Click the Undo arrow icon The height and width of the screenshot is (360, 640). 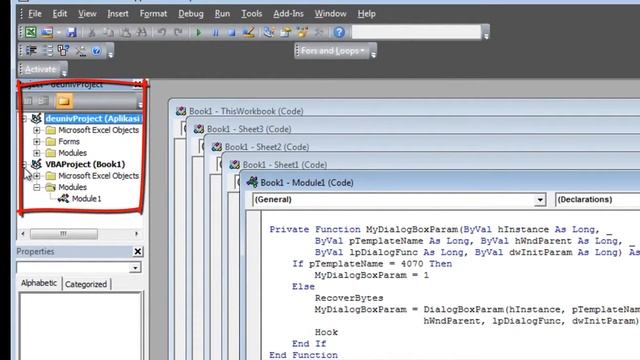pos(162,32)
